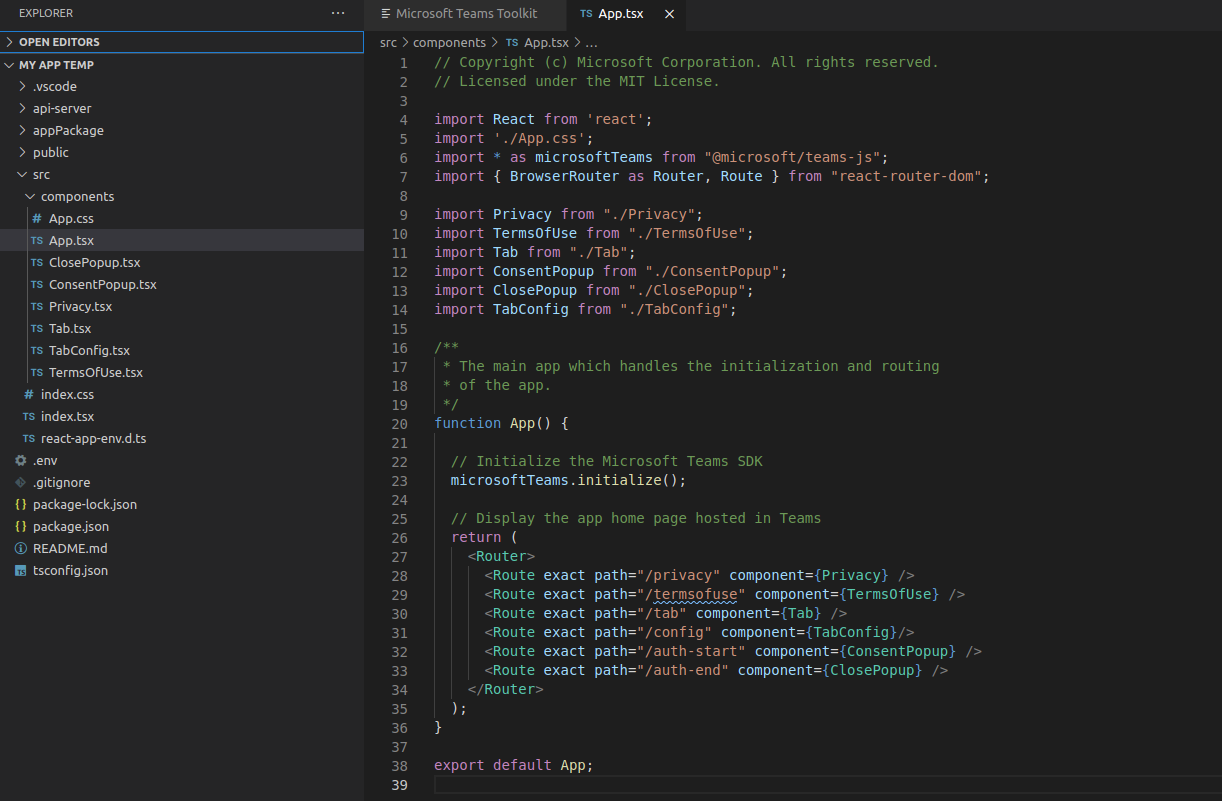Click the braces icon beside package-lock.json
1222x801 pixels.
(x=21, y=504)
